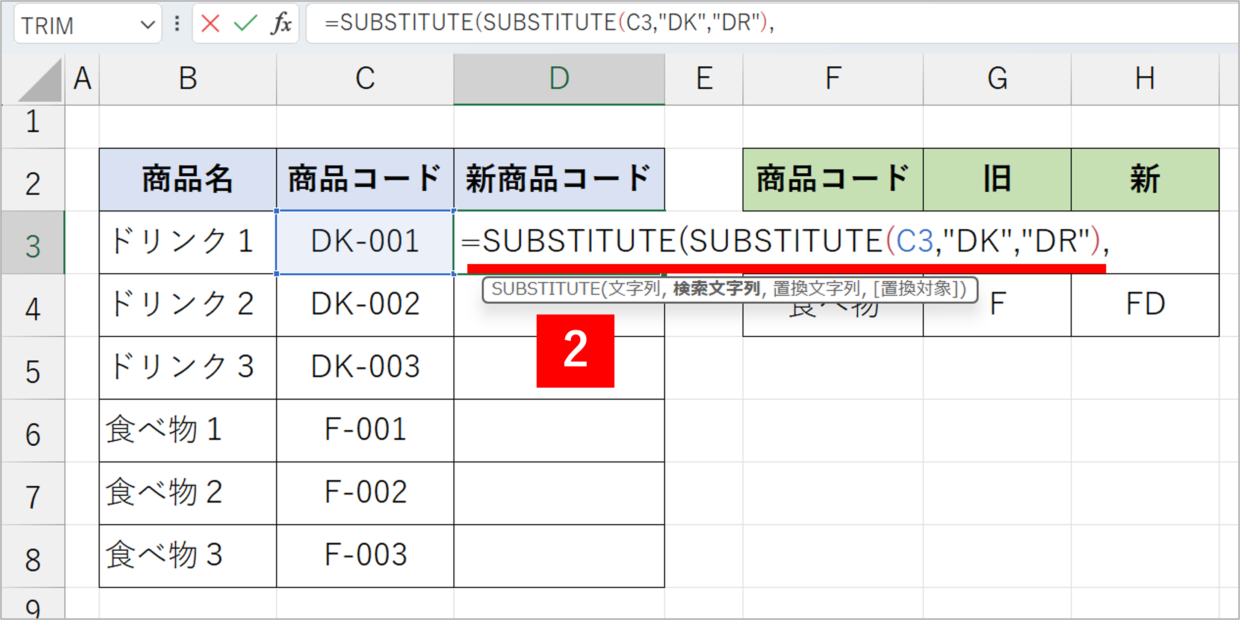
Task: Click 置換文字列 argument in the tooltip
Action: click(x=819, y=290)
